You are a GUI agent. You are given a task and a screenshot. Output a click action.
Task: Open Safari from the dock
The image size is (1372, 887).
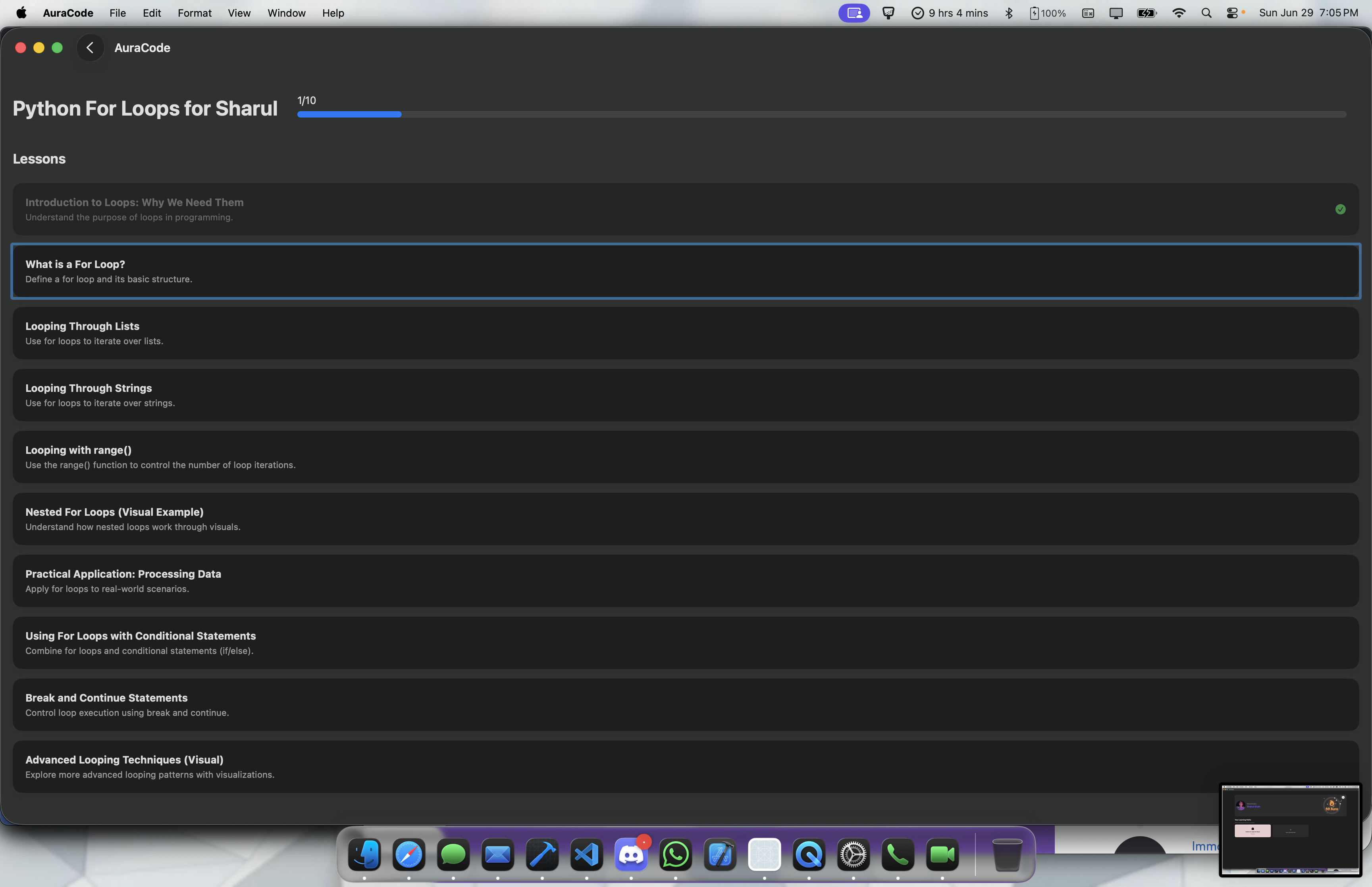coord(408,854)
